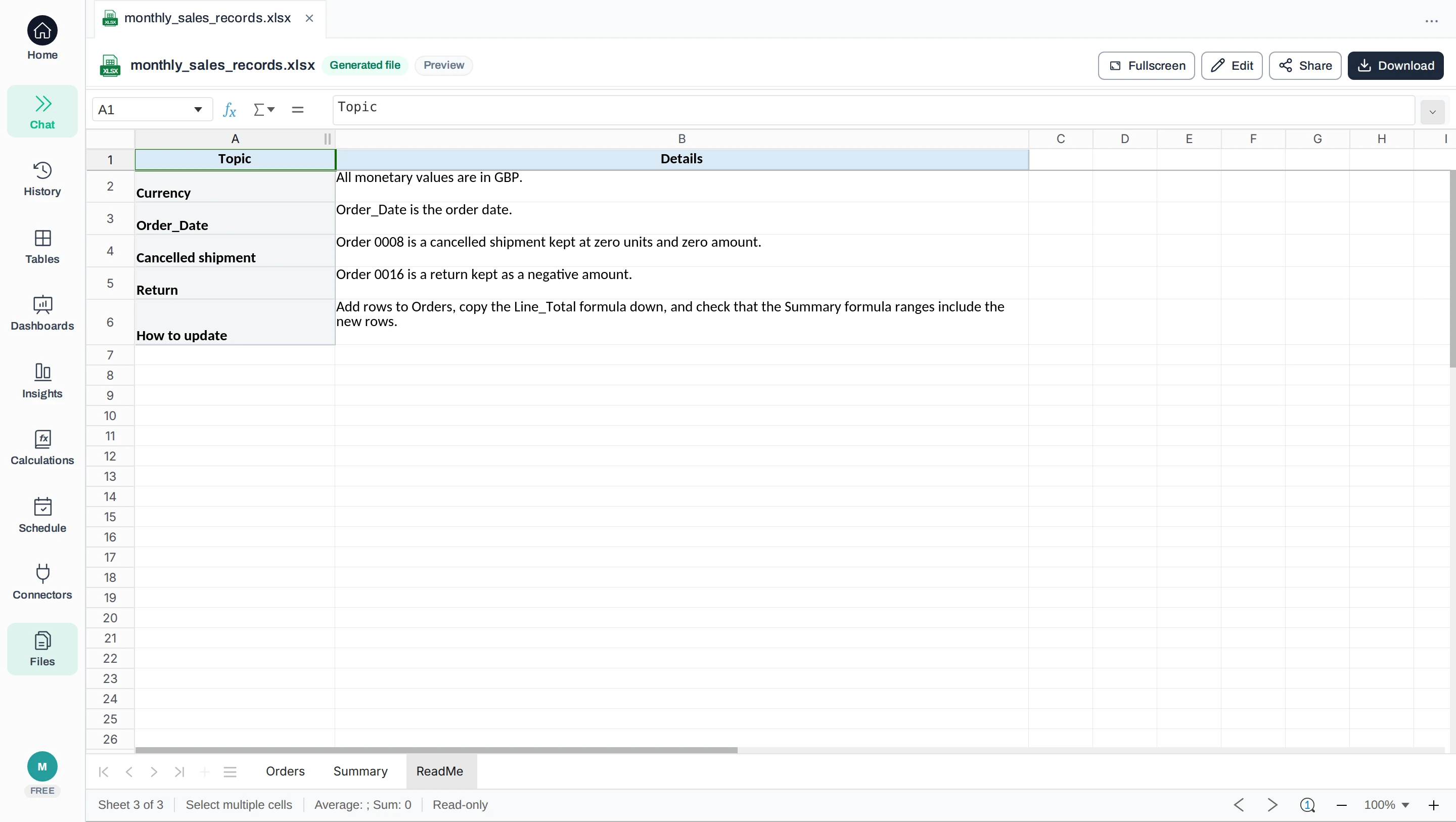Switch to the Summary sheet tab

click(360, 771)
